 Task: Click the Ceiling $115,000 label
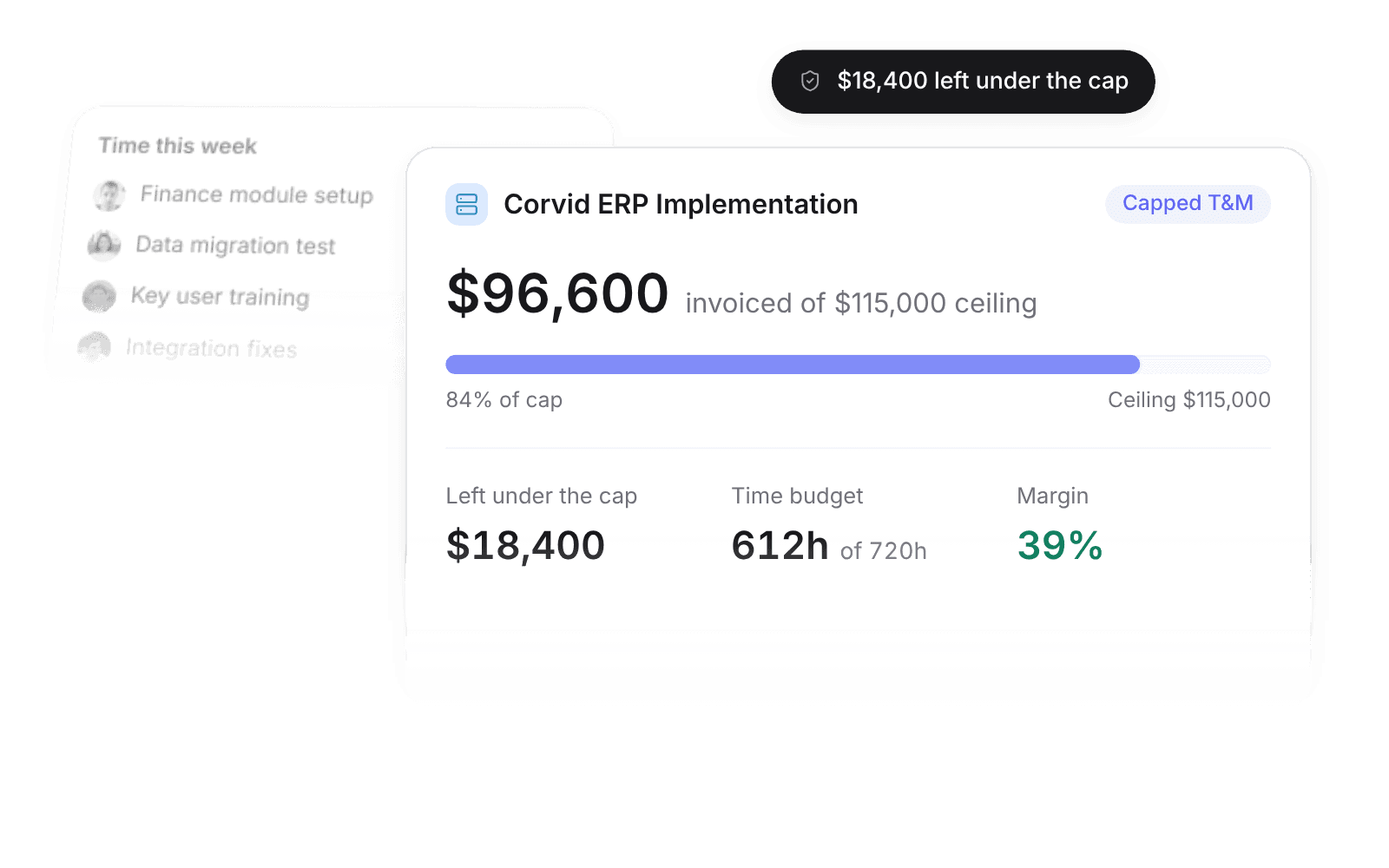coord(1189,400)
